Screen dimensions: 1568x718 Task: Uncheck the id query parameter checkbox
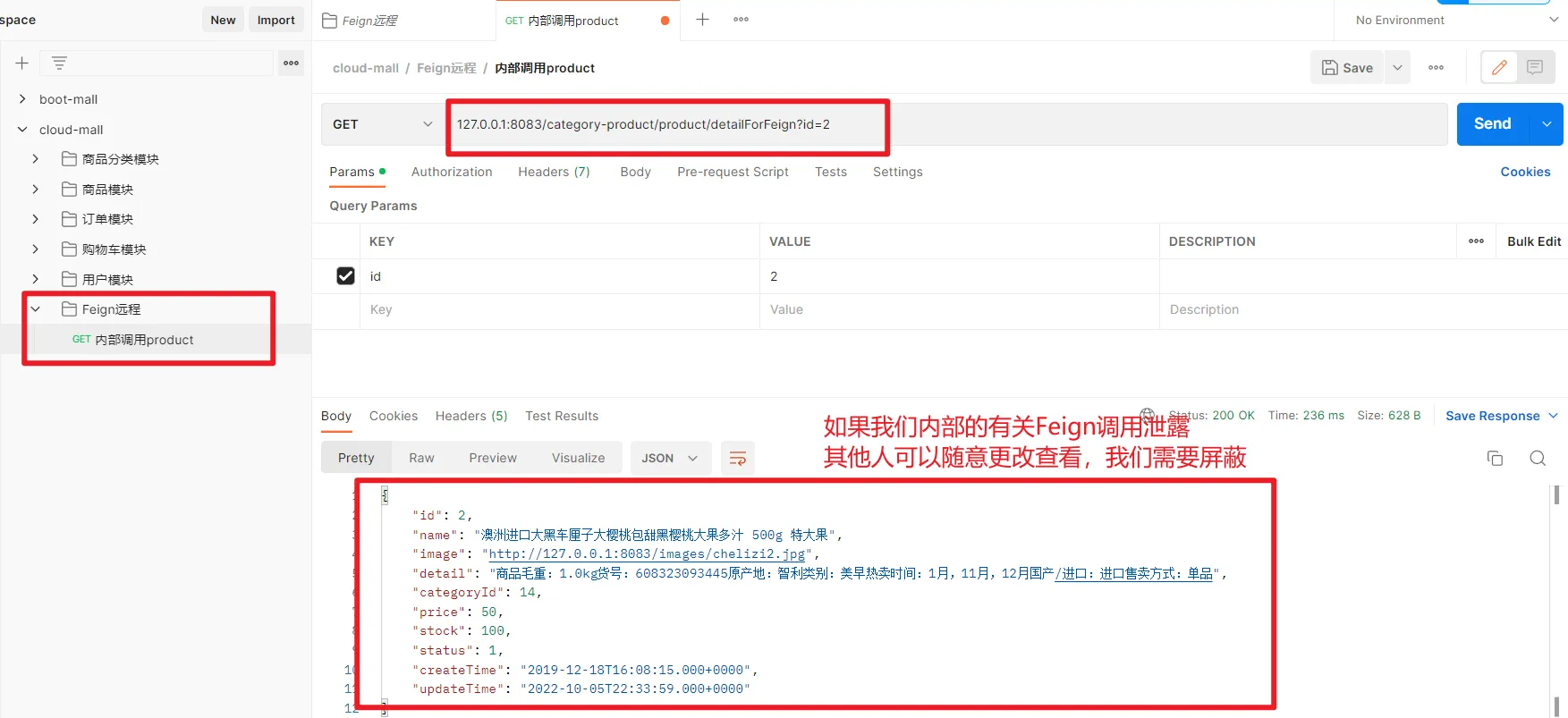pos(345,276)
